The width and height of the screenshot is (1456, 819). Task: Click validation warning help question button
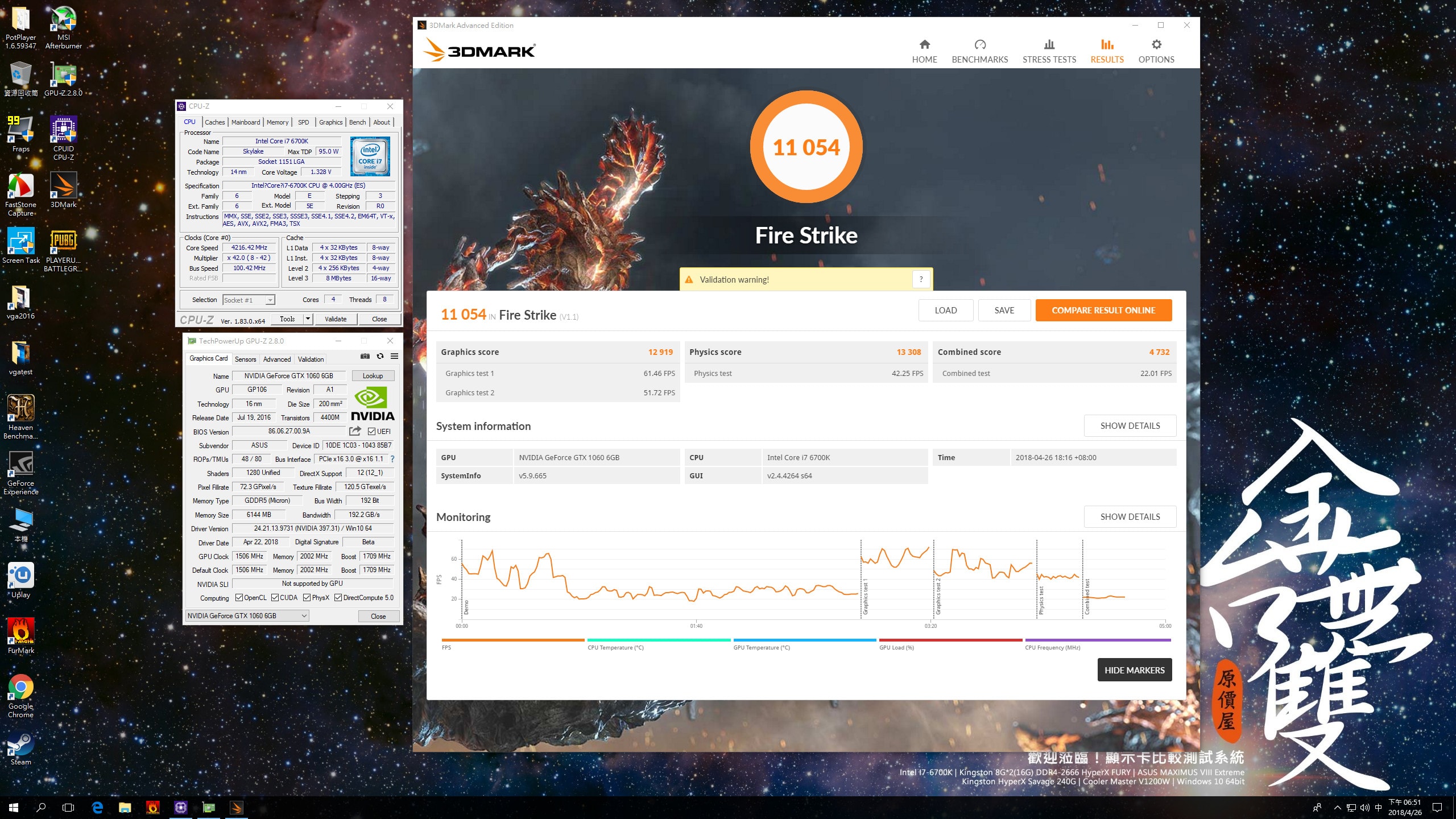pos(921,279)
